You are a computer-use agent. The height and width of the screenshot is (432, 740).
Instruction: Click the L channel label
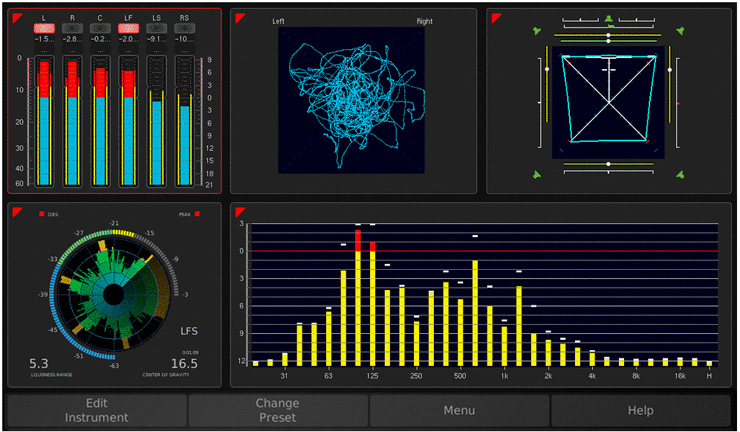[x=44, y=18]
